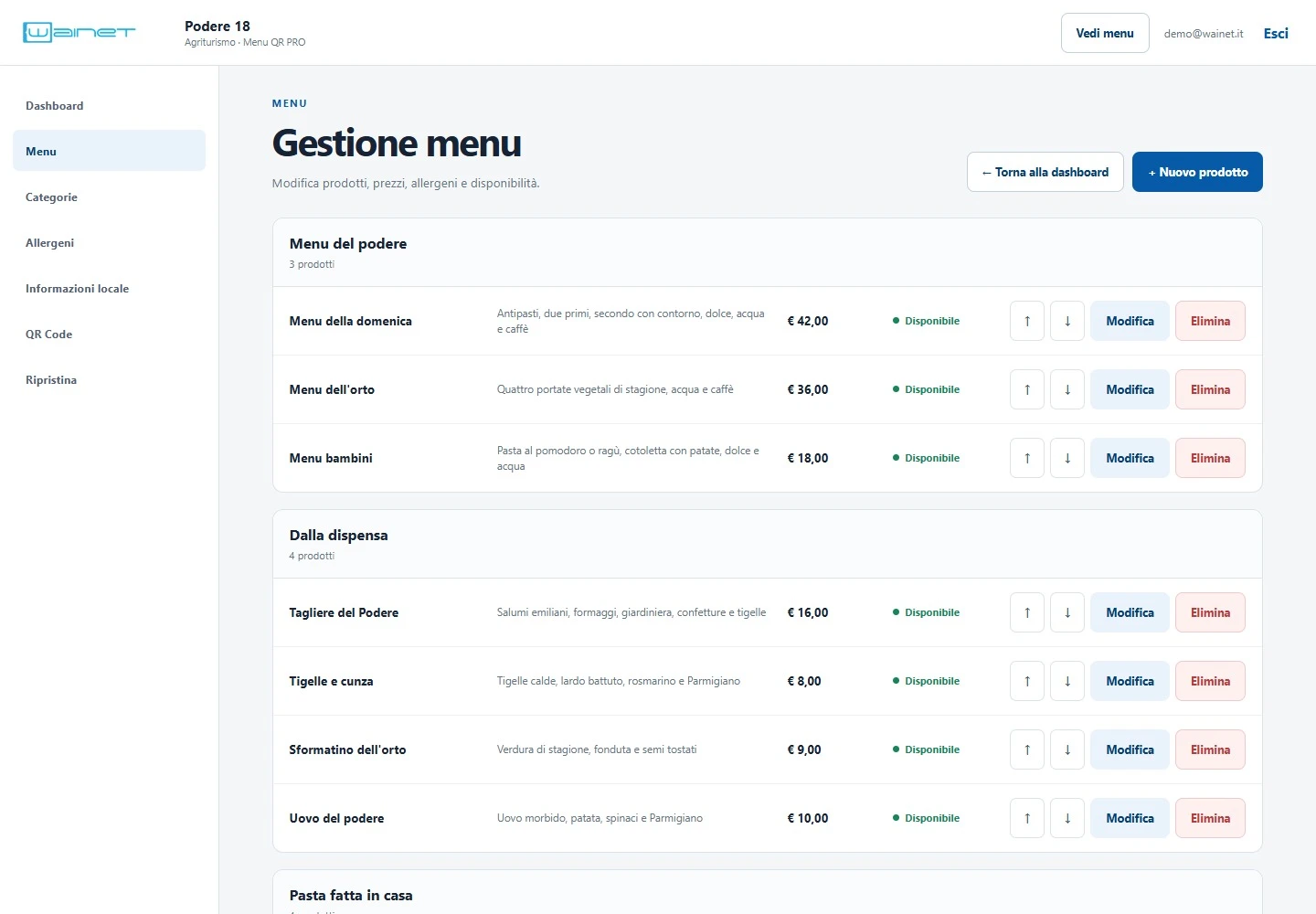The image size is (1316, 914).
Task: Add a Nuovo prodotto
Action: click(1197, 172)
